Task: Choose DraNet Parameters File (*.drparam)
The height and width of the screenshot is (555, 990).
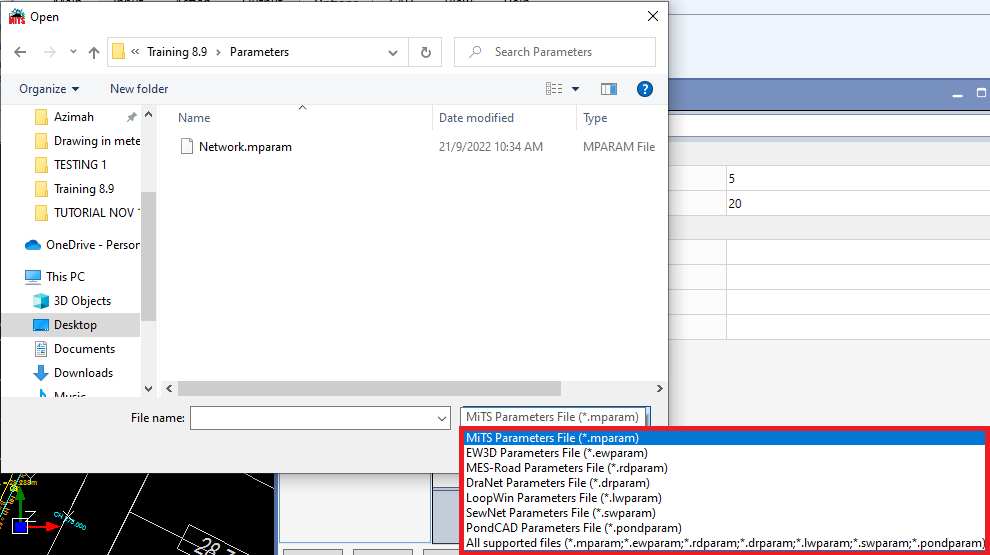Action: tap(724, 483)
